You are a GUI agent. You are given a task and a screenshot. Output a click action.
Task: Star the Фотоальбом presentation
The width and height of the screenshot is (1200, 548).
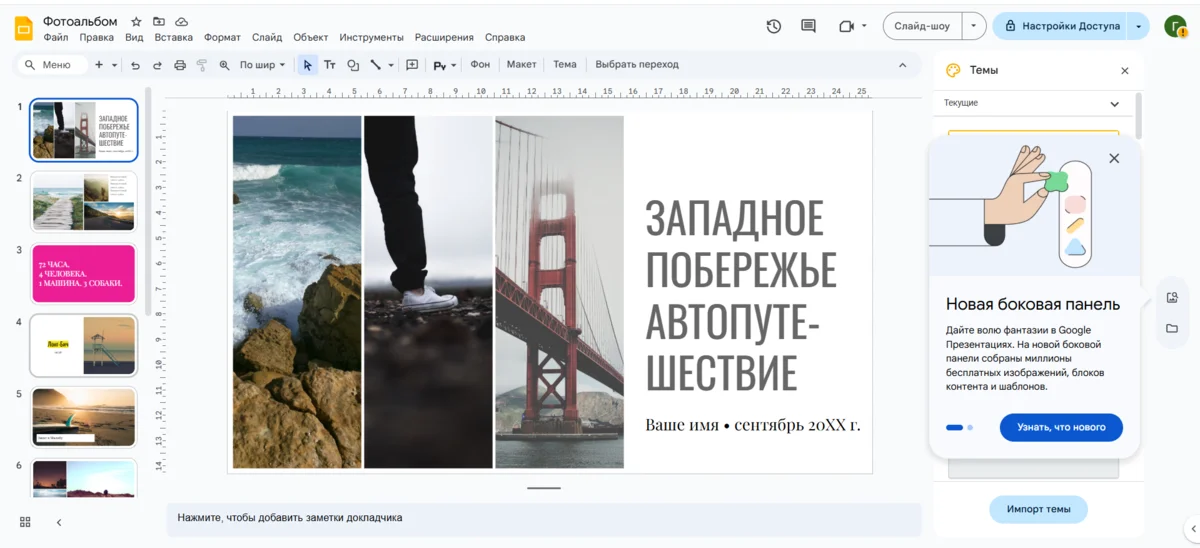pyautogui.click(x=136, y=21)
